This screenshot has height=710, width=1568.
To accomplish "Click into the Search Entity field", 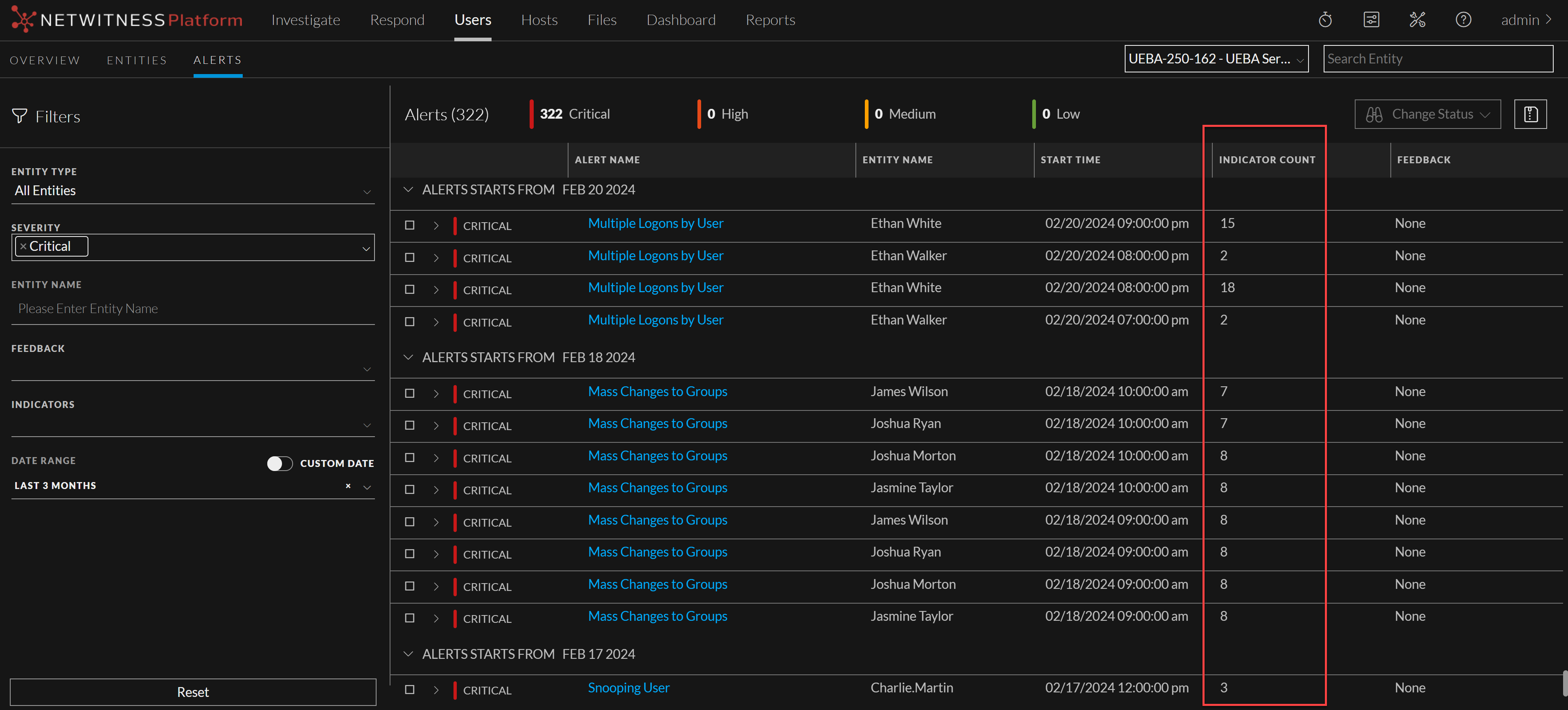I will point(1438,59).
